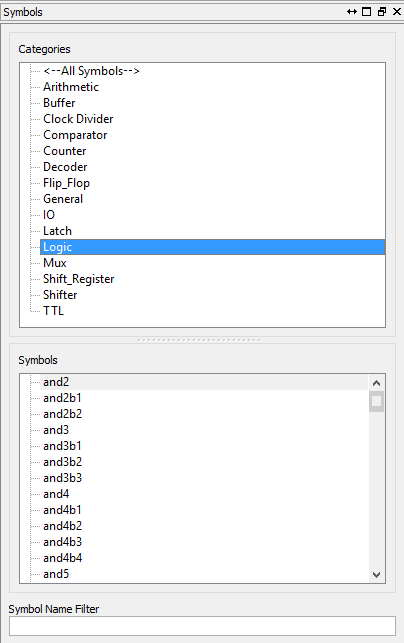
Task: Pick the and3b3 symbol
Action: pyautogui.click(x=62, y=478)
